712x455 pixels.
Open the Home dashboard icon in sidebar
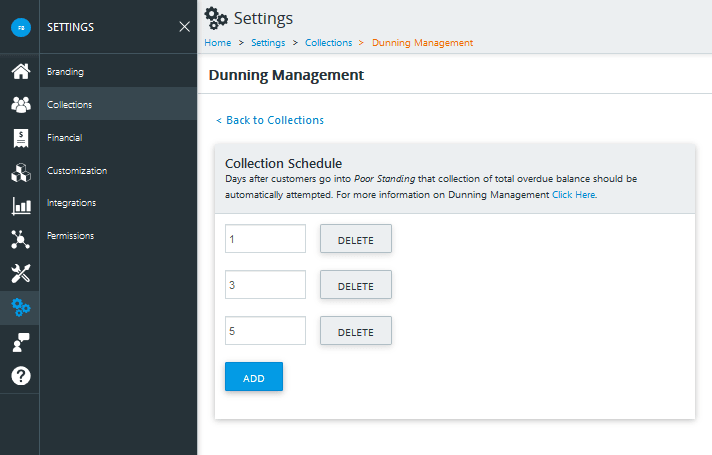pos(20,71)
